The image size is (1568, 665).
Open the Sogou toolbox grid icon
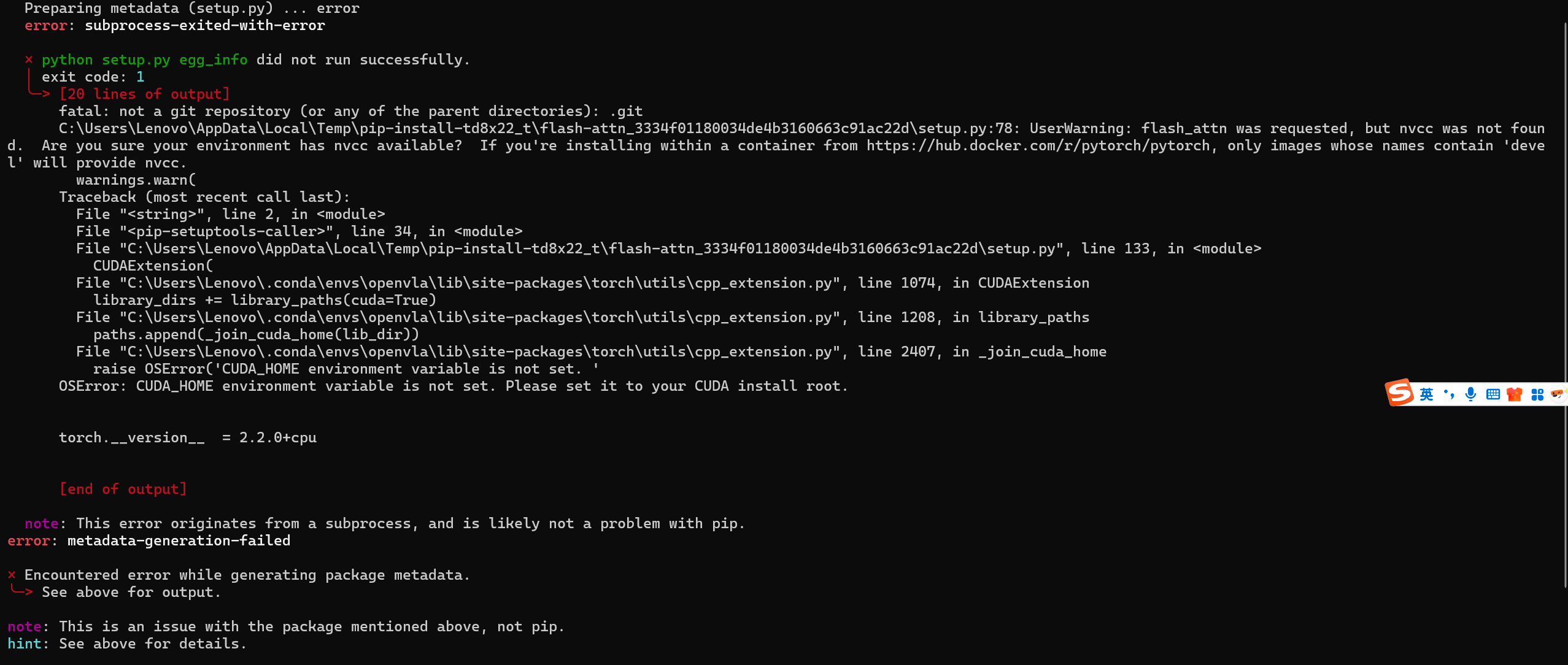click(x=1537, y=394)
